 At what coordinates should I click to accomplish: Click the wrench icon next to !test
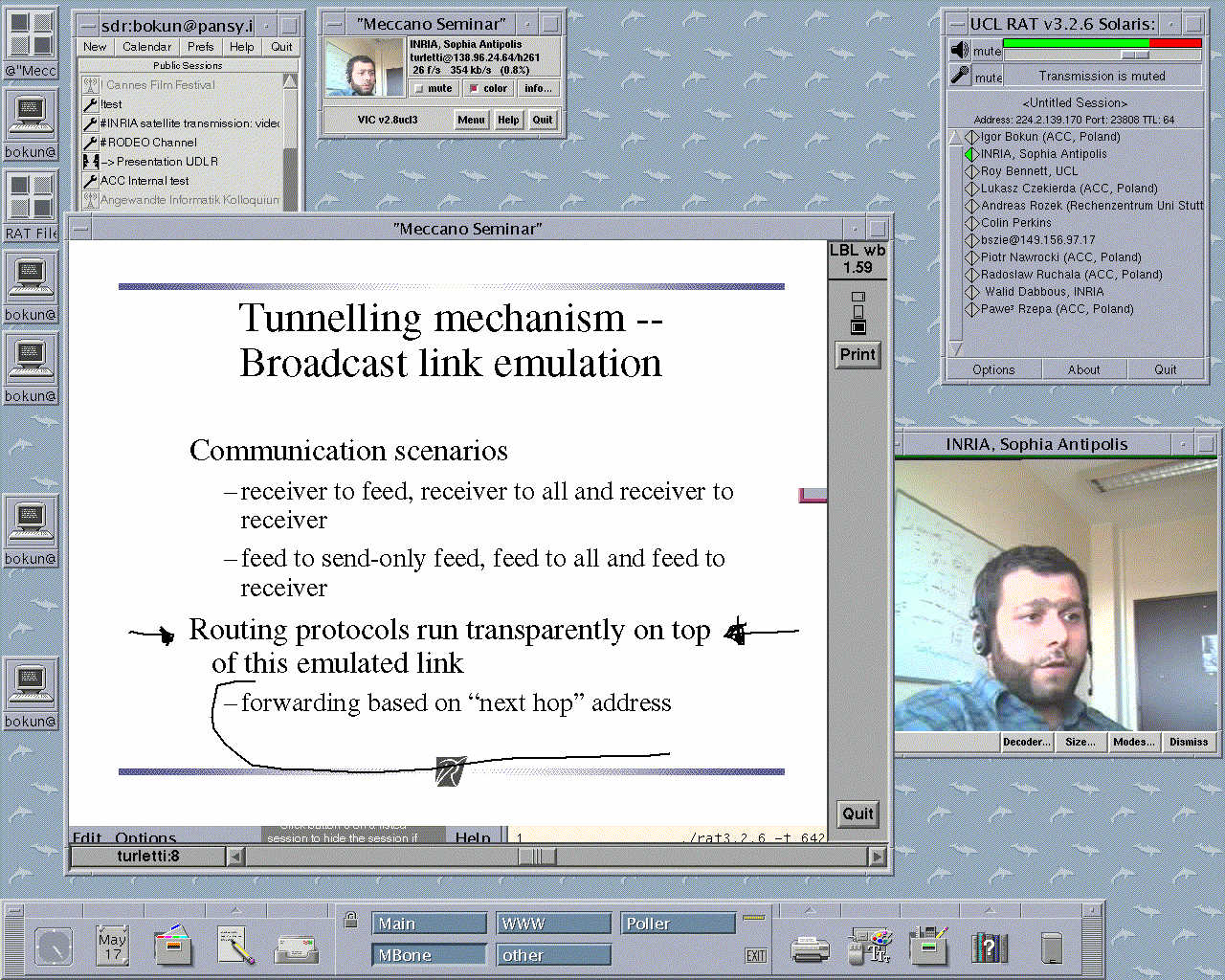pyautogui.click(x=91, y=104)
